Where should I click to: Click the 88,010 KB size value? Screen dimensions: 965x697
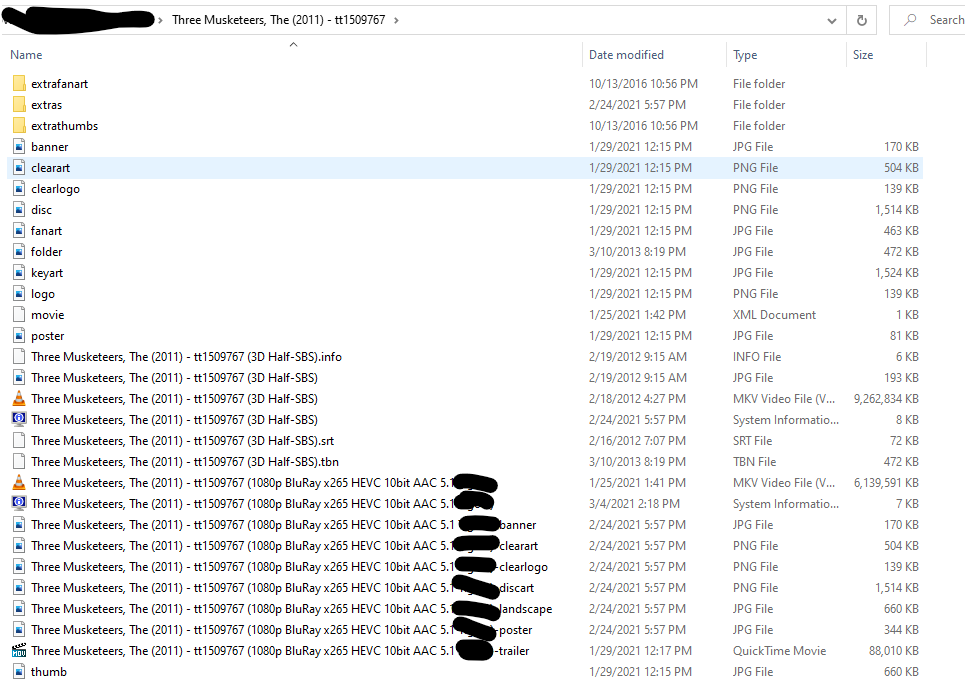tap(894, 651)
